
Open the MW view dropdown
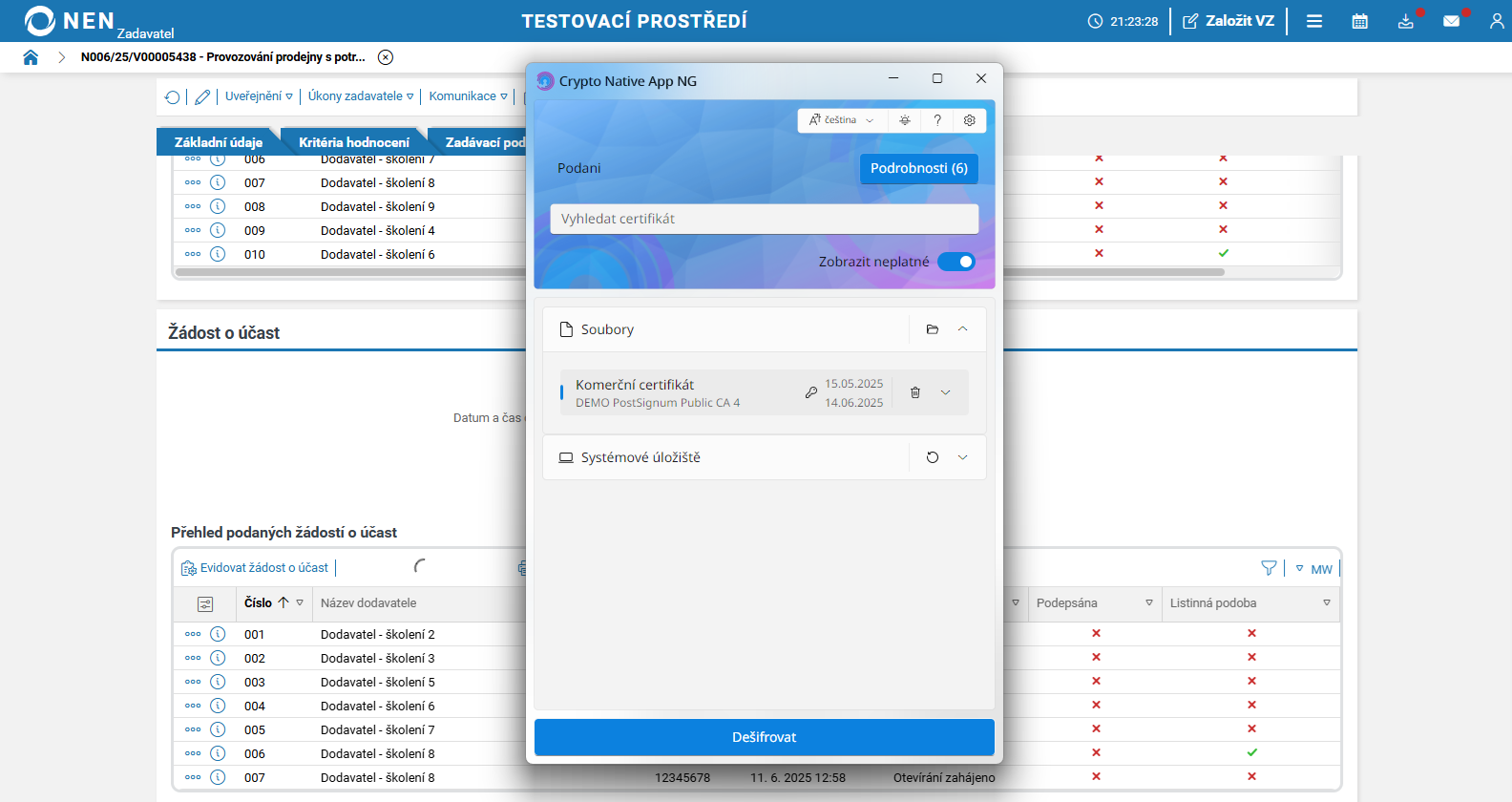pos(1314,569)
